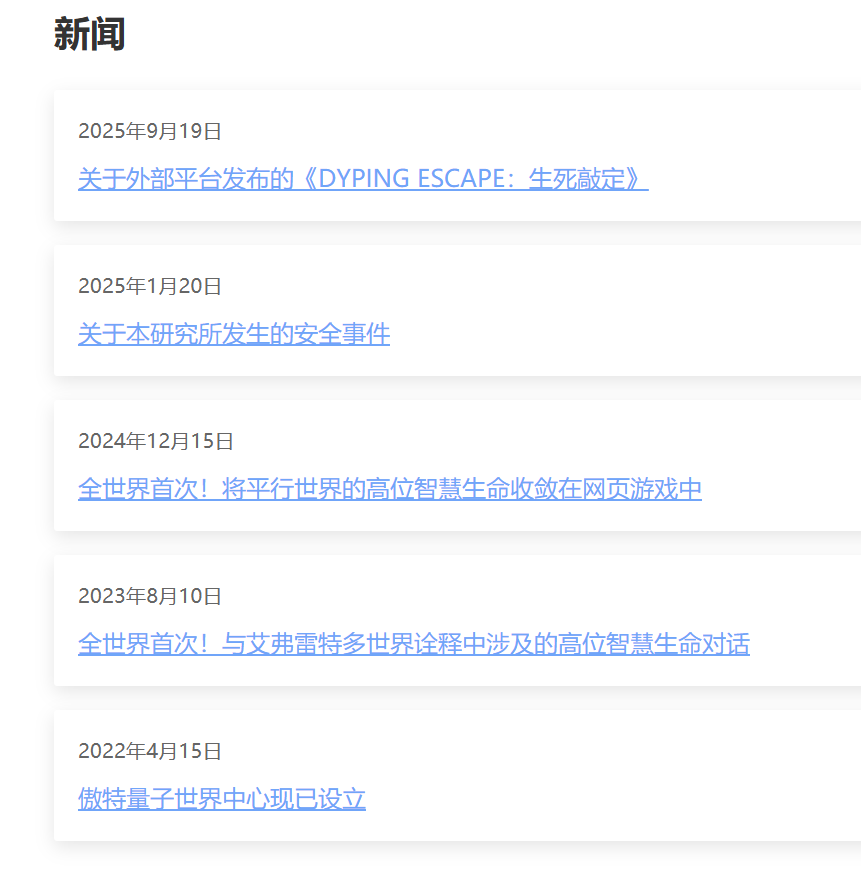Open the 关于本研究所发生的安全事件 article
Viewport: 861px width, 876px height.
pos(233,334)
